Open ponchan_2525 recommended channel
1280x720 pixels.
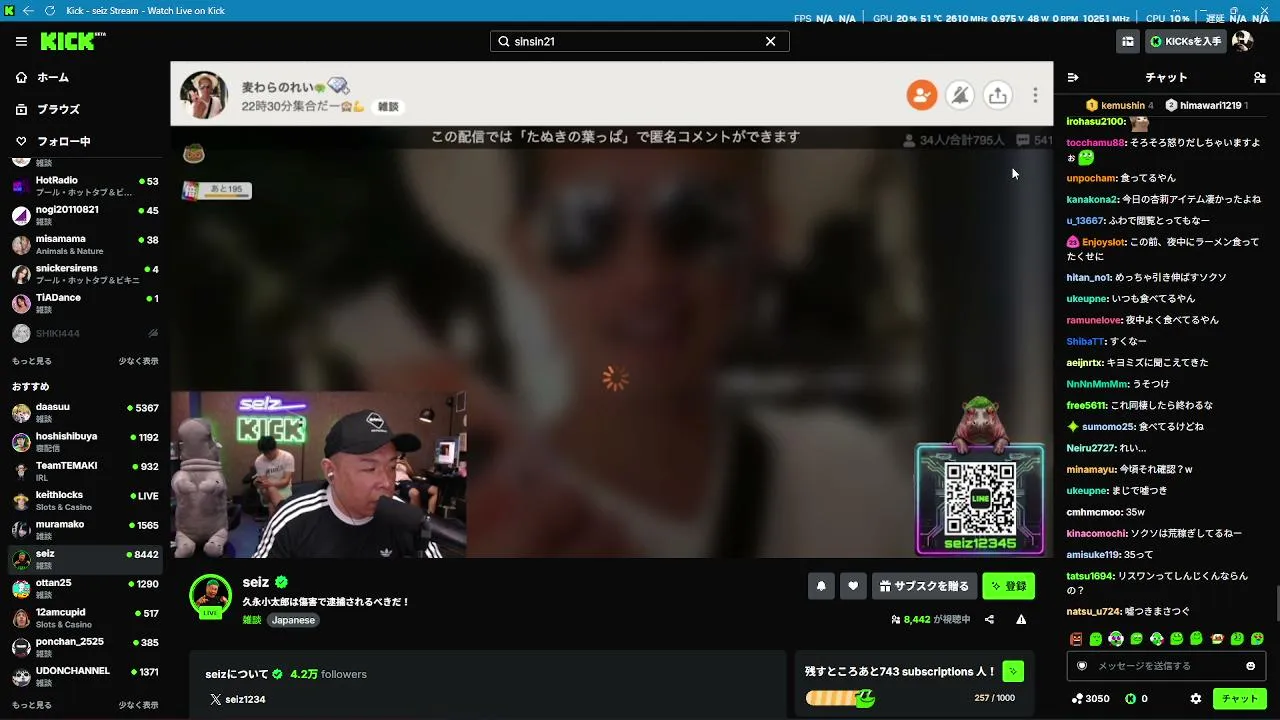point(86,647)
